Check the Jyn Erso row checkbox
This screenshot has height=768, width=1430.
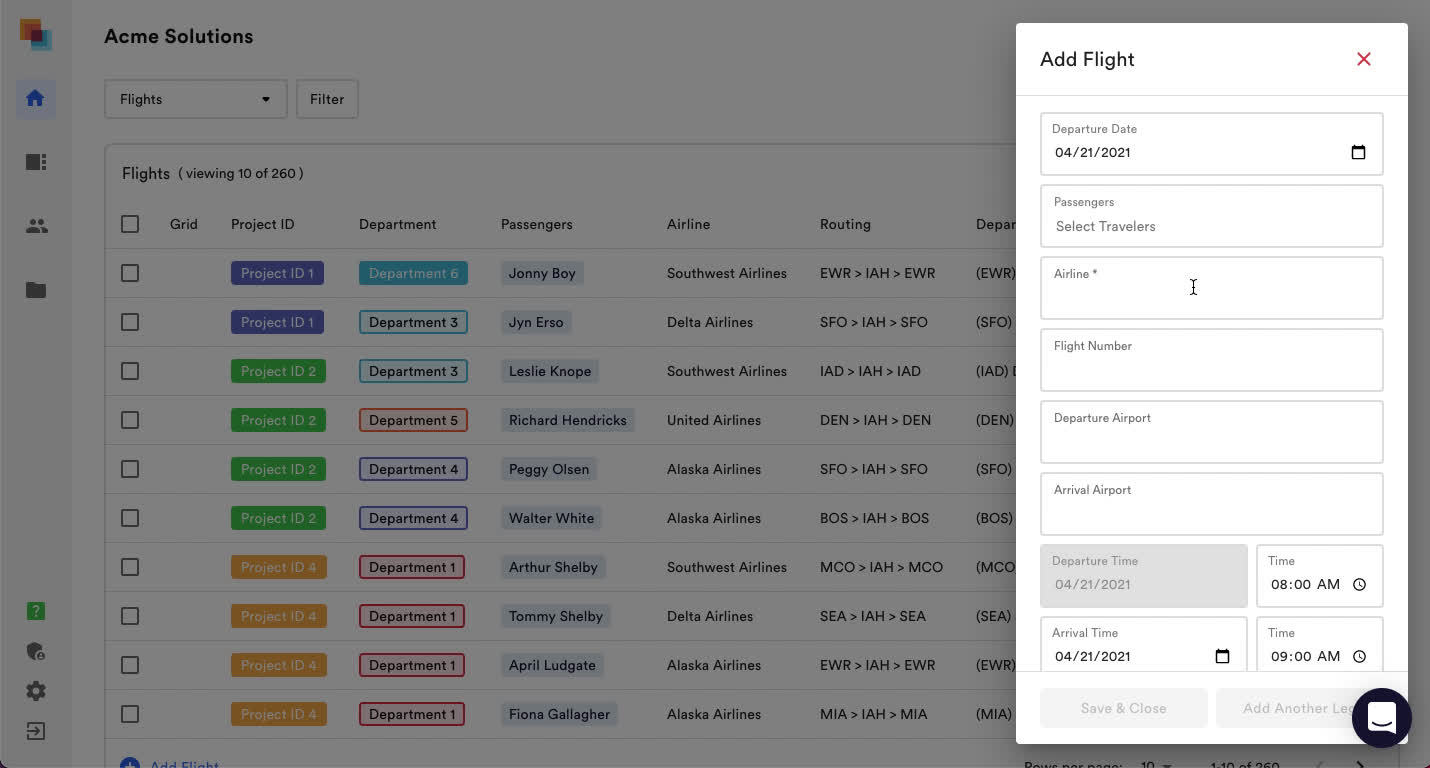(130, 322)
